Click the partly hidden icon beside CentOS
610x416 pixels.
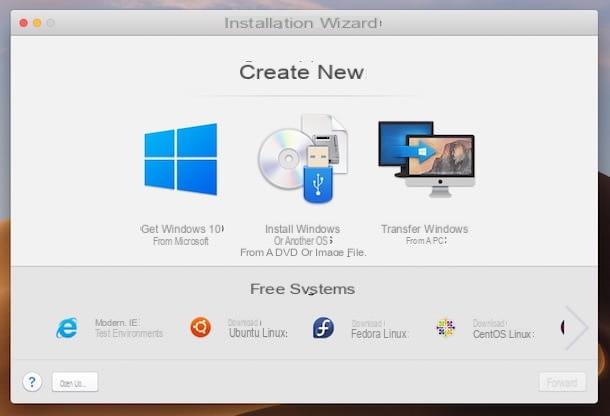point(563,327)
